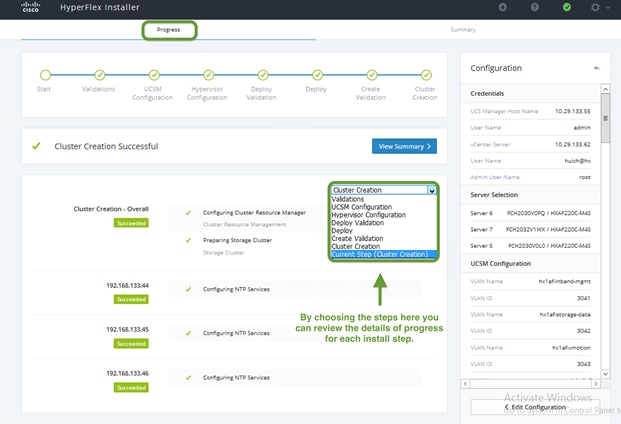Click the Configuration vertical scrollbar thumb
621x424 pixels.
(x=605, y=118)
